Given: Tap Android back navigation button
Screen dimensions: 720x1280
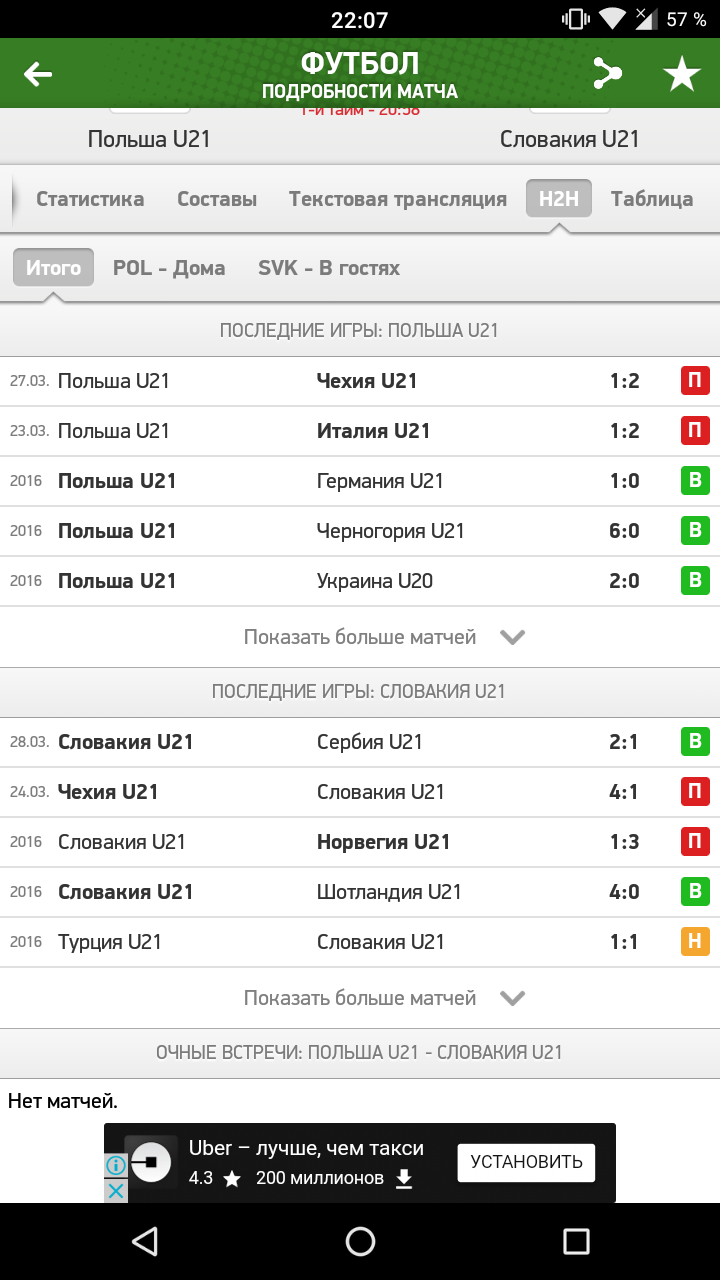Looking at the screenshot, I should [x=145, y=1241].
